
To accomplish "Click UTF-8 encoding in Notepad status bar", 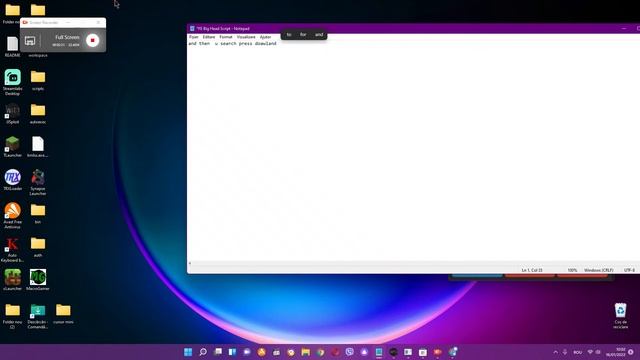I will 629,270.
